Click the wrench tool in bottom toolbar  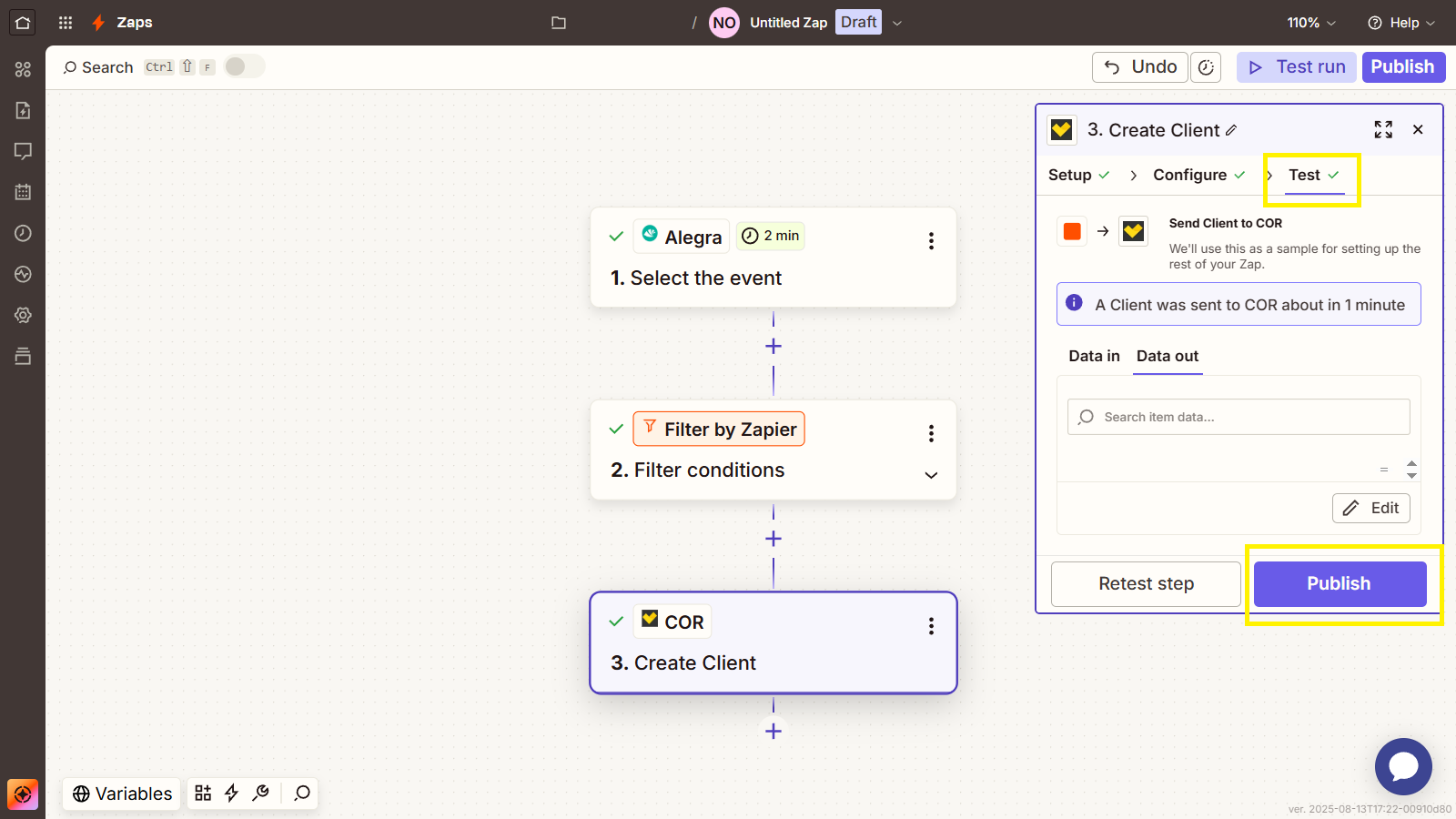click(261, 794)
